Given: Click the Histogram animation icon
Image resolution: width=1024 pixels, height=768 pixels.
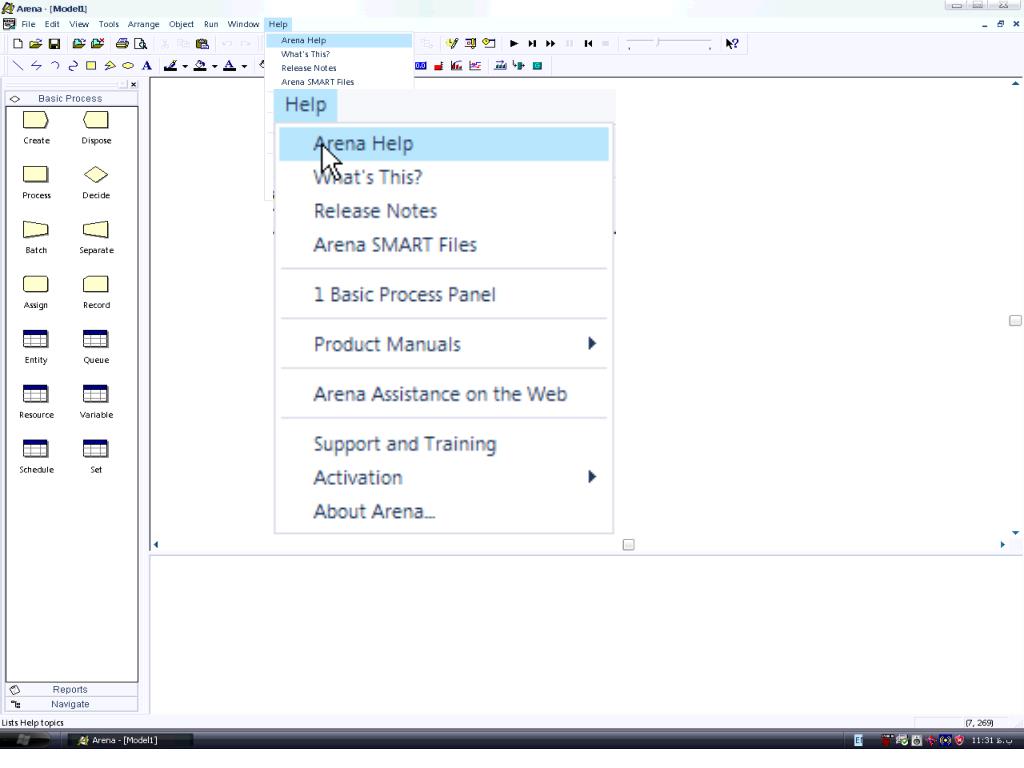Looking at the screenshot, I should [x=456, y=65].
